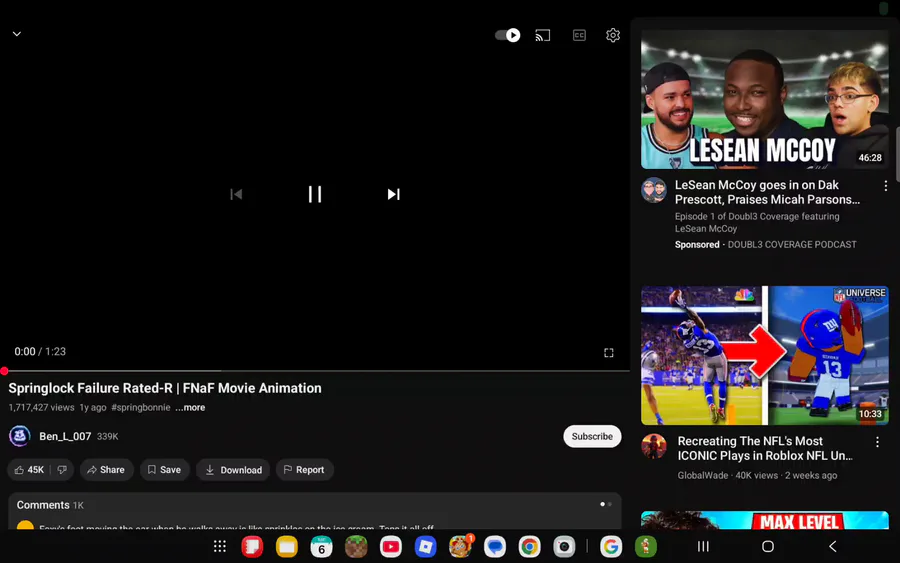This screenshot has height=563, width=900.
Task: Skip to the next video
Action: pos(393,194)
